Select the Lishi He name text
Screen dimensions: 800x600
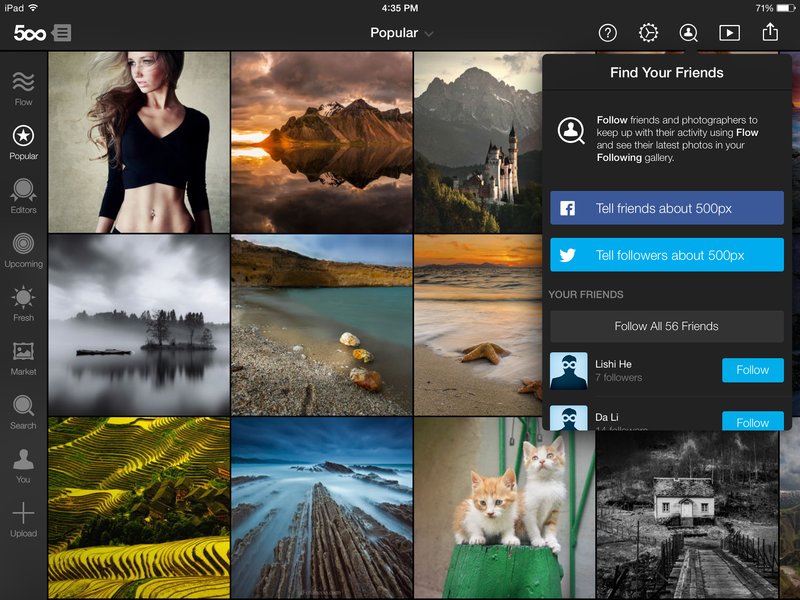click(613, 364)
